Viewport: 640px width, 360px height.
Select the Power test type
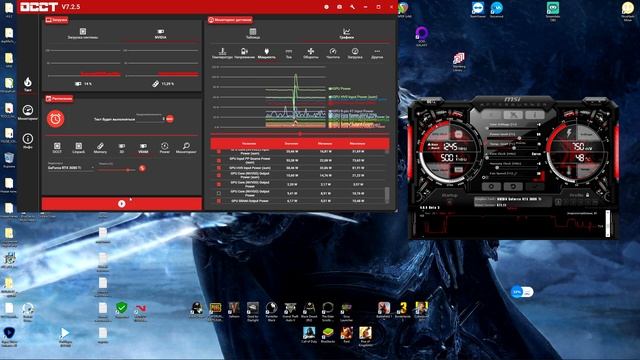point(164,148)
